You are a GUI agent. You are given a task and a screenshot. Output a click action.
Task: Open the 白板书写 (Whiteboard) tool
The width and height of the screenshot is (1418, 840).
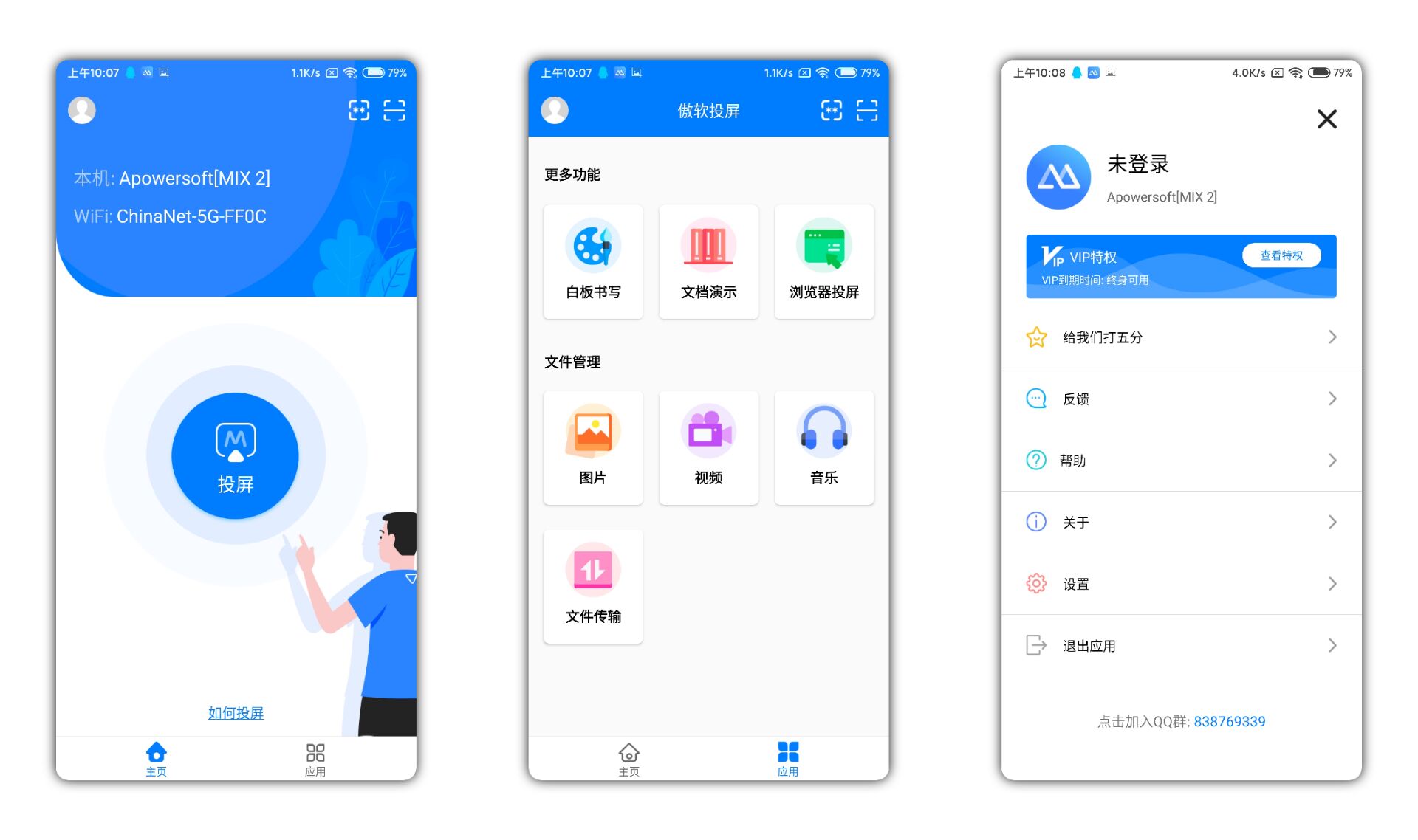coord(591,258)
